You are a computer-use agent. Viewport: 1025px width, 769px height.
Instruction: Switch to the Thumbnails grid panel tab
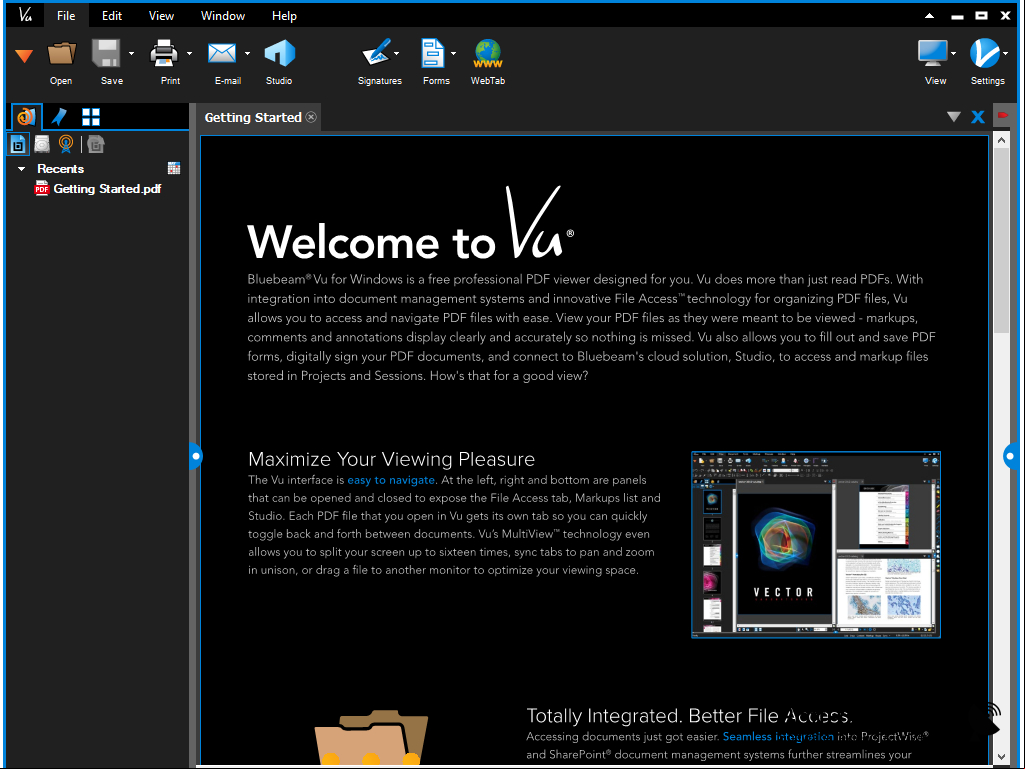click(x=91, y=117)
